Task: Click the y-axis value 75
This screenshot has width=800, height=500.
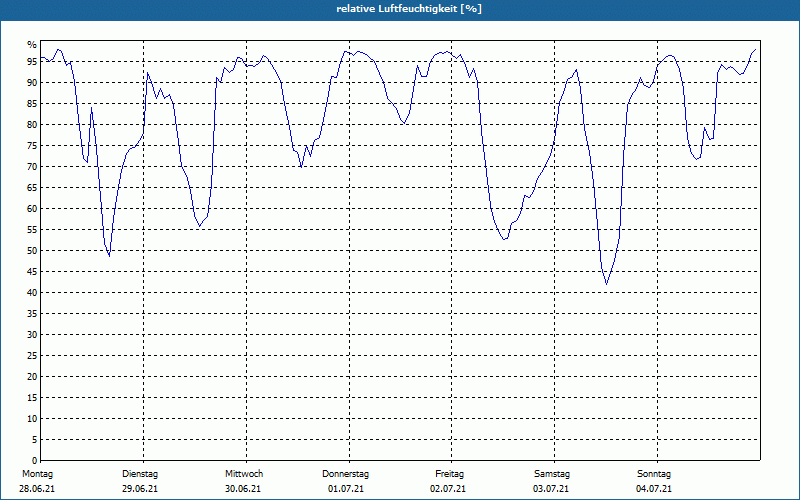Action: pos(32,145)
